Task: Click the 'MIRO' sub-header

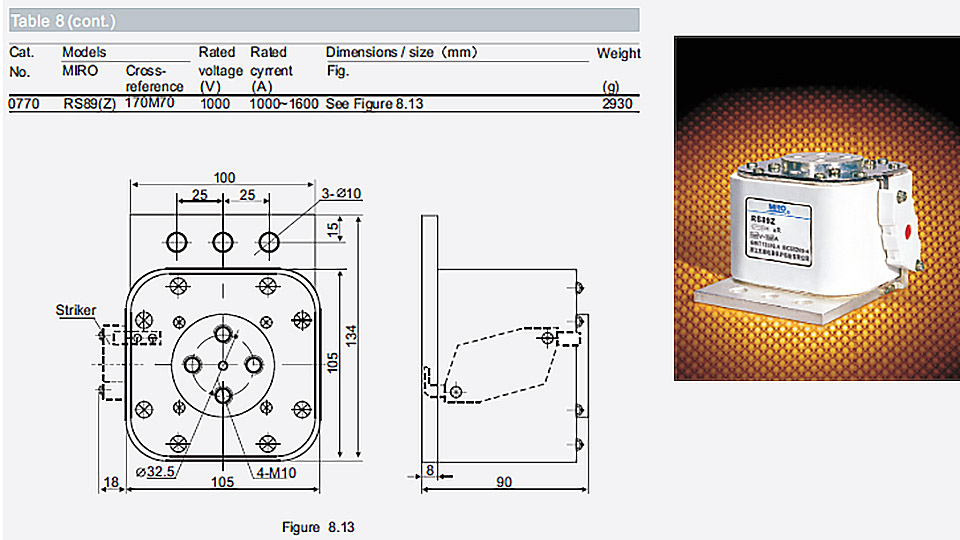Action: click(x=80, y=70)
